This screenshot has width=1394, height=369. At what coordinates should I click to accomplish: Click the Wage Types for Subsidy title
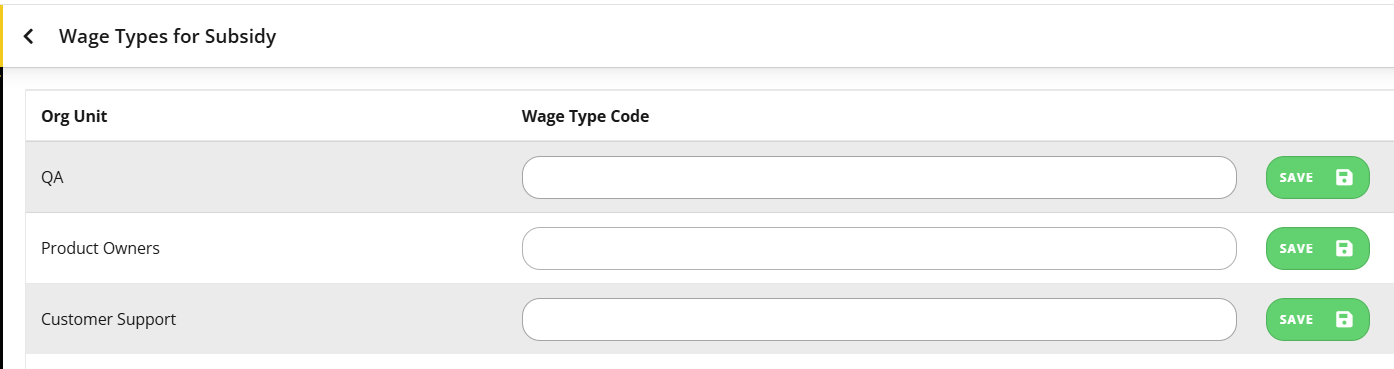[167, 37]
